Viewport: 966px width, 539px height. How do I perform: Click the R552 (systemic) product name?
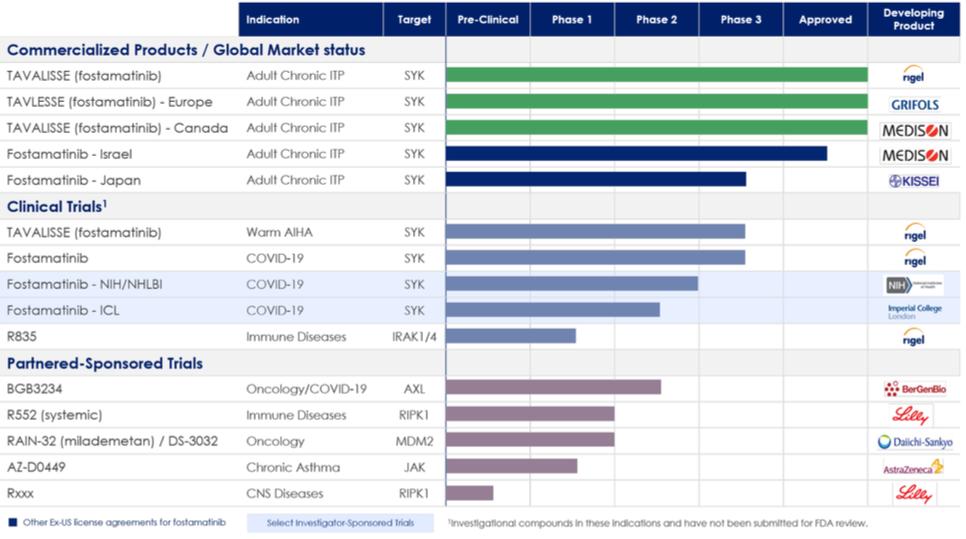54,415
